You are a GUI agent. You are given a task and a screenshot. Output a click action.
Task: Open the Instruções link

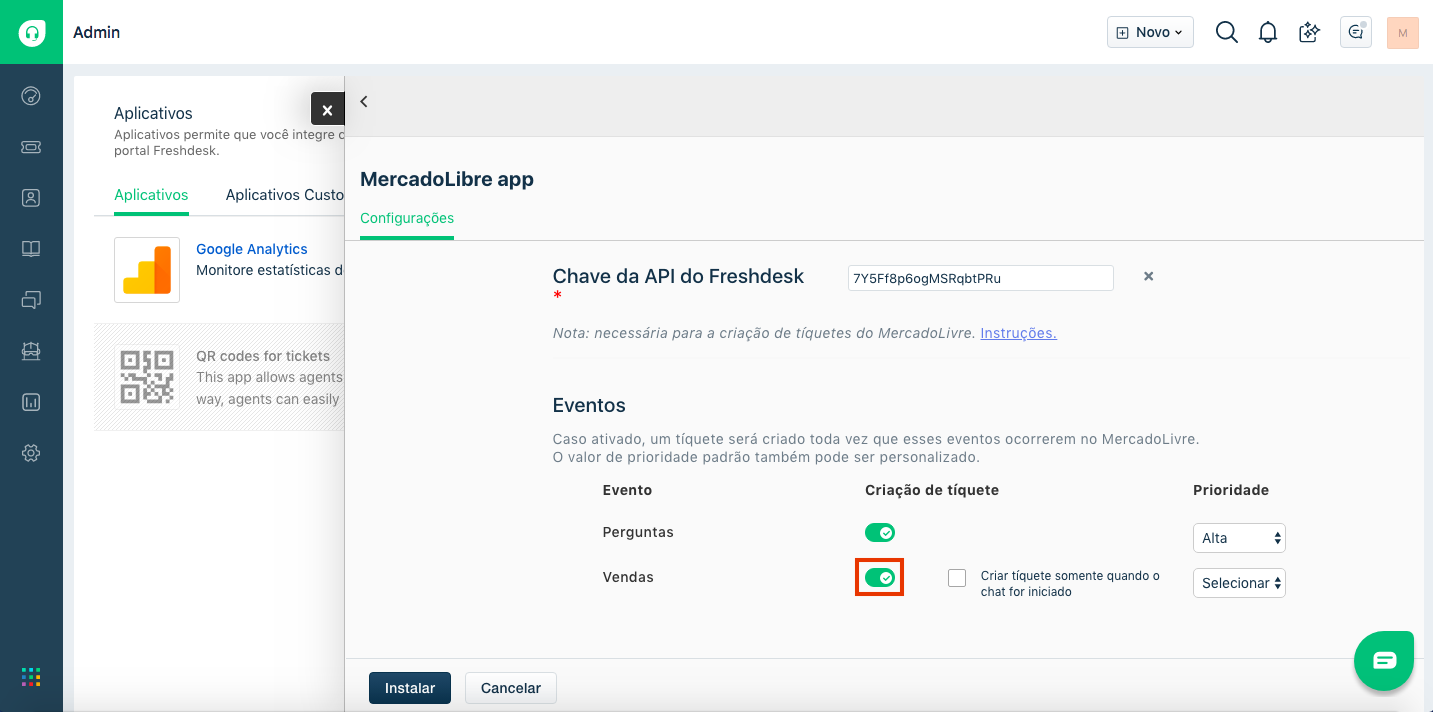click(1018, 333)
